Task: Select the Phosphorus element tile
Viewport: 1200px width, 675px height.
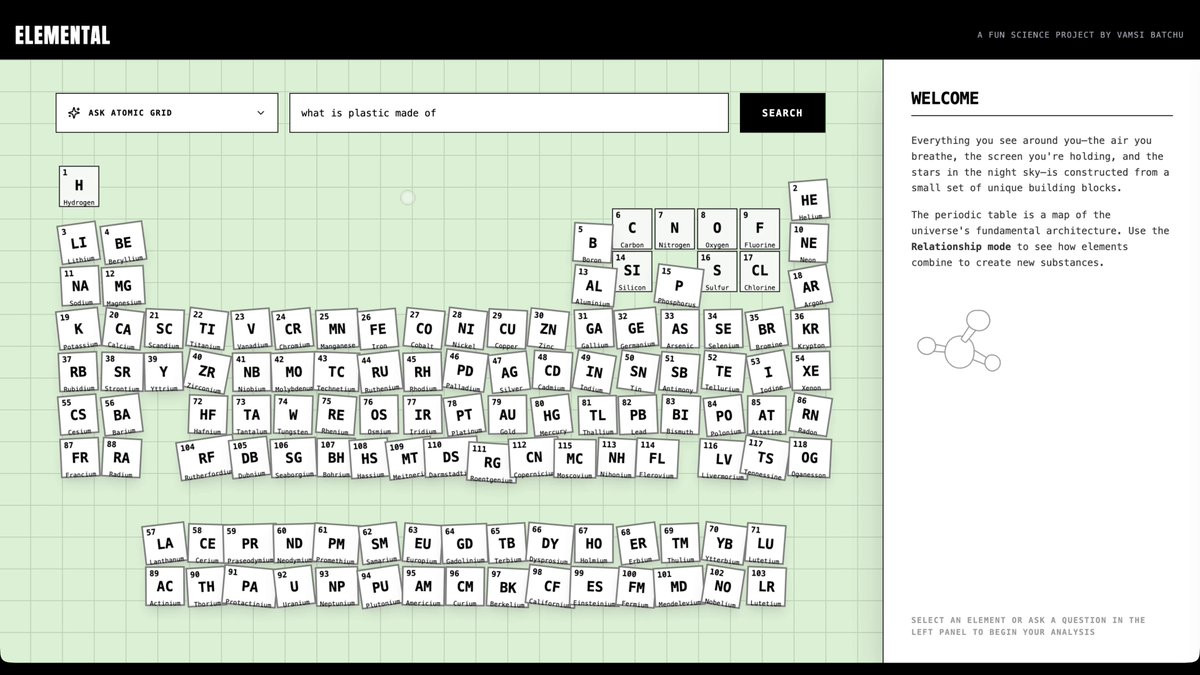Action: coord(679,287)
